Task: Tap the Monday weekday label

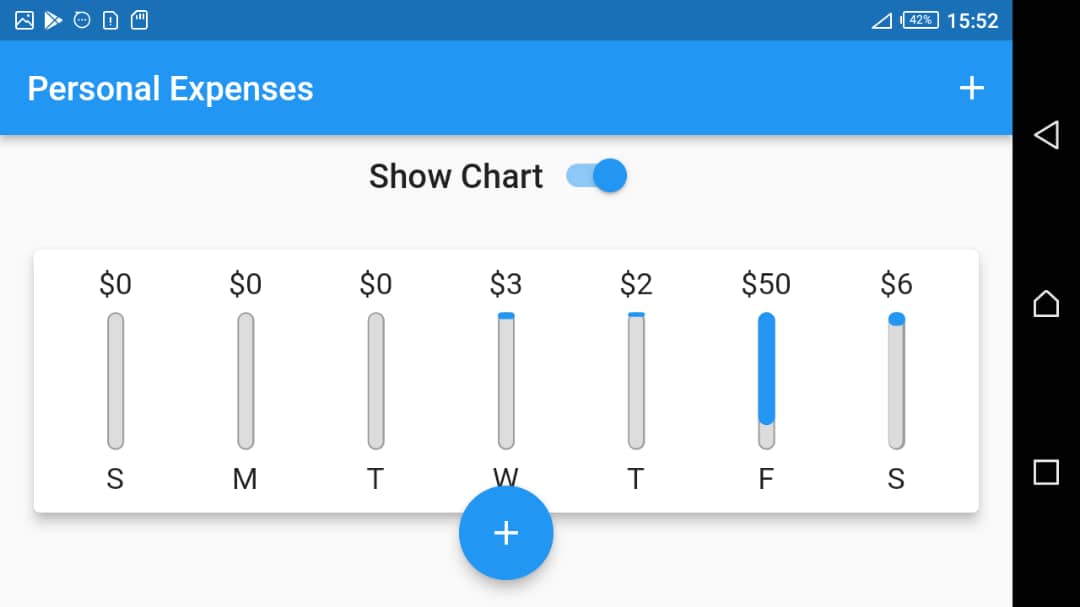Action: pyautogui.click(x=245, y=479)
